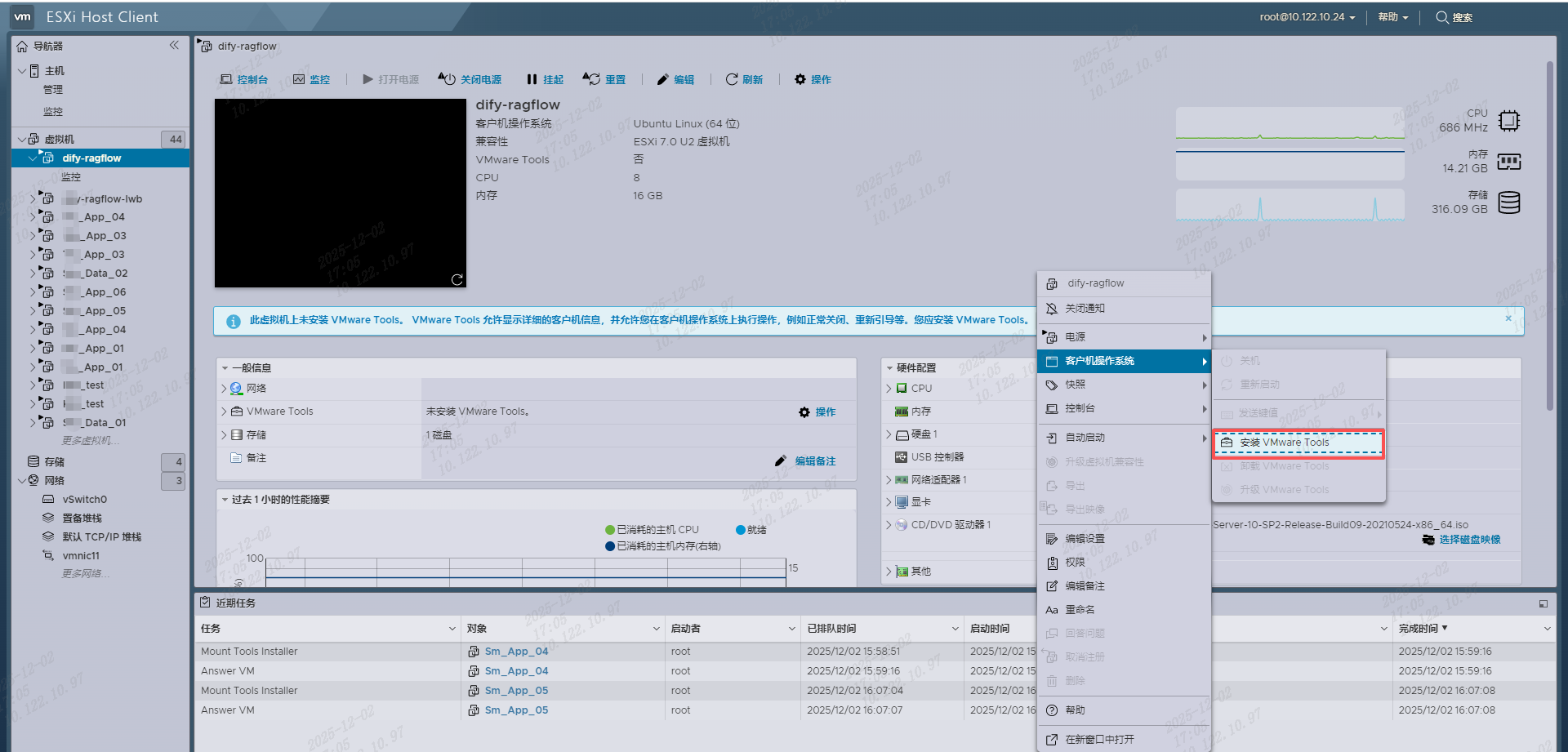1568x752 pixels.
Task: Sort tasks by Completed time column
Action: (x=1418, y=629)
